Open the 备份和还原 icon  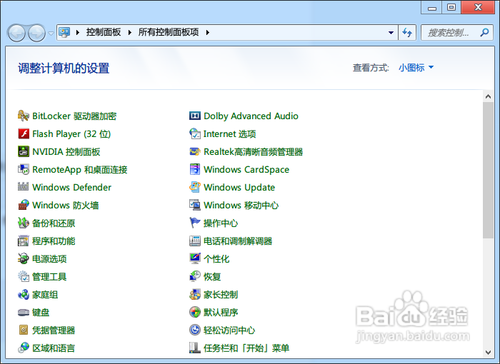click(23, 223)
